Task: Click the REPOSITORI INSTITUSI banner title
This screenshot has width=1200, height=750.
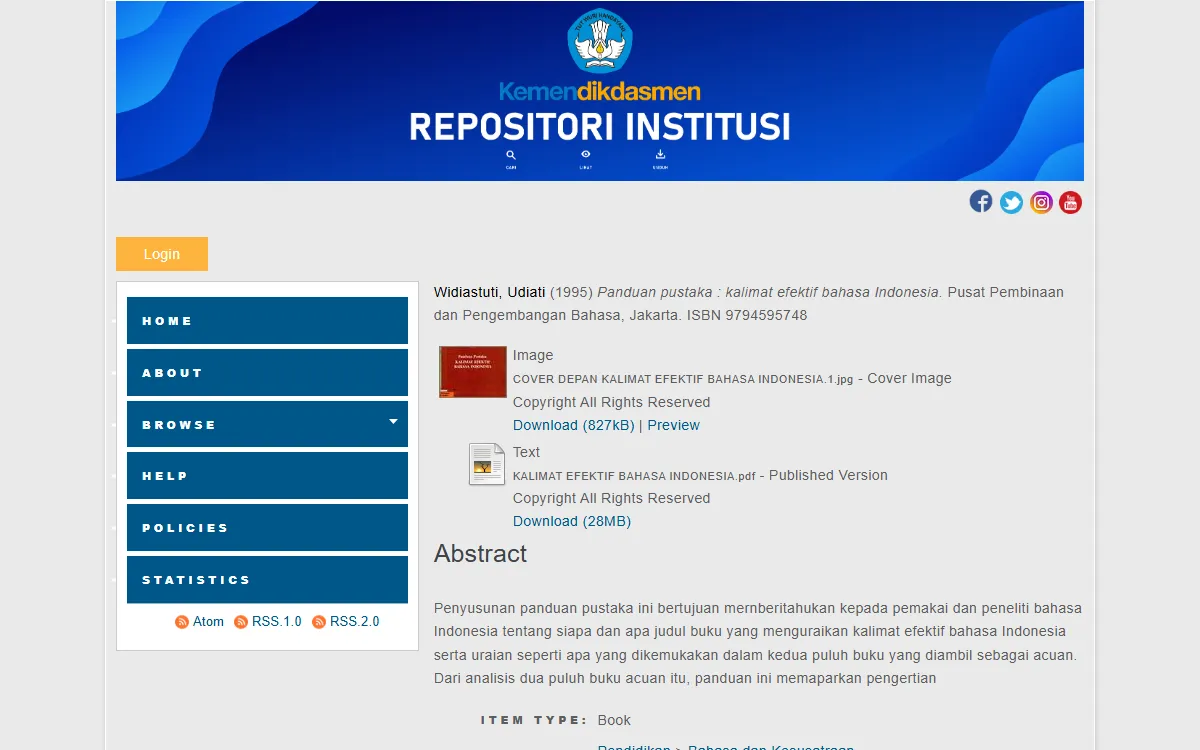Action: [x=600, y=127]
